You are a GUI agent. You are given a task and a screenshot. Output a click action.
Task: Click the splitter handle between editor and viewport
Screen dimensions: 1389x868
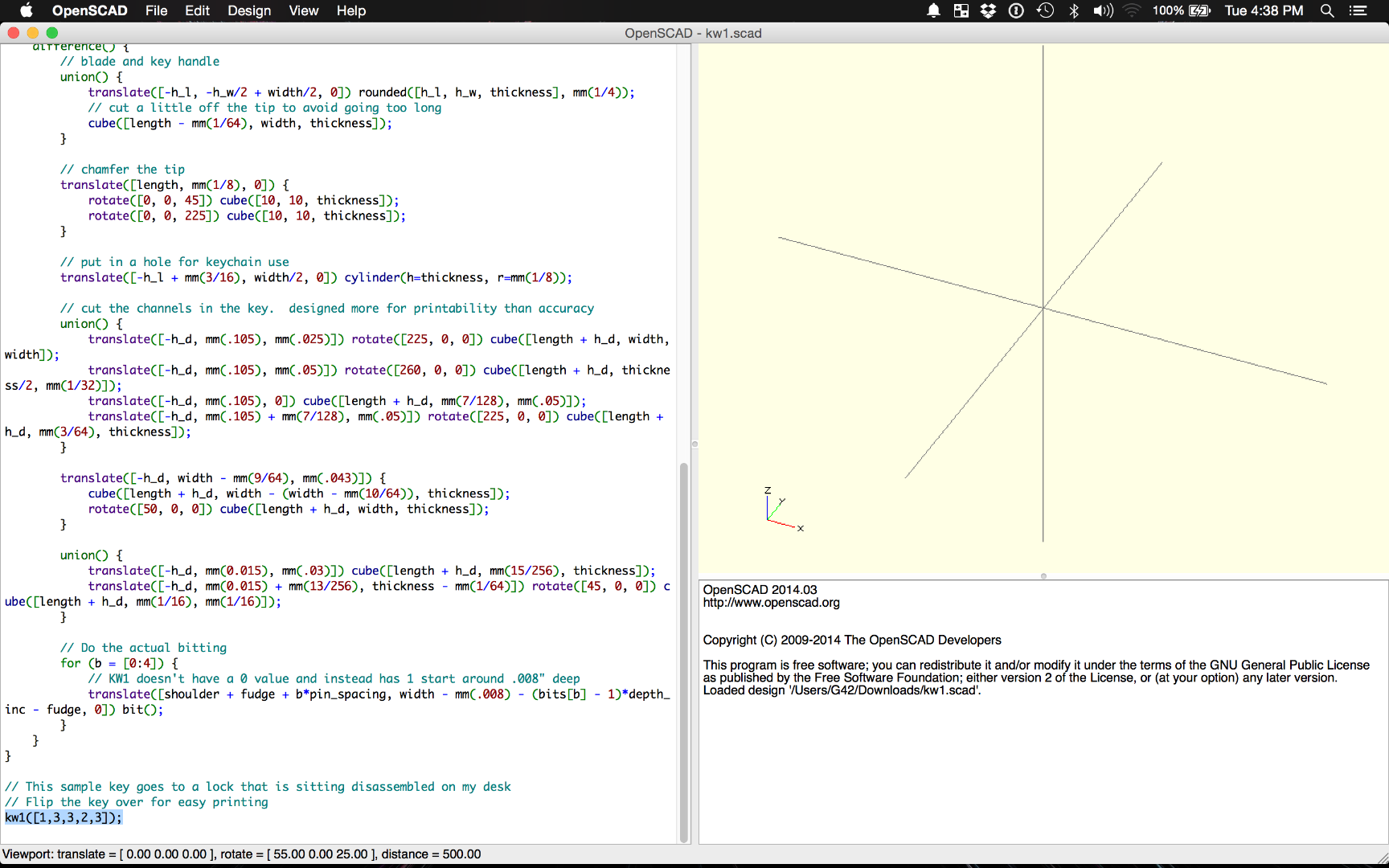pyautogui.click(x=694, y=444)
